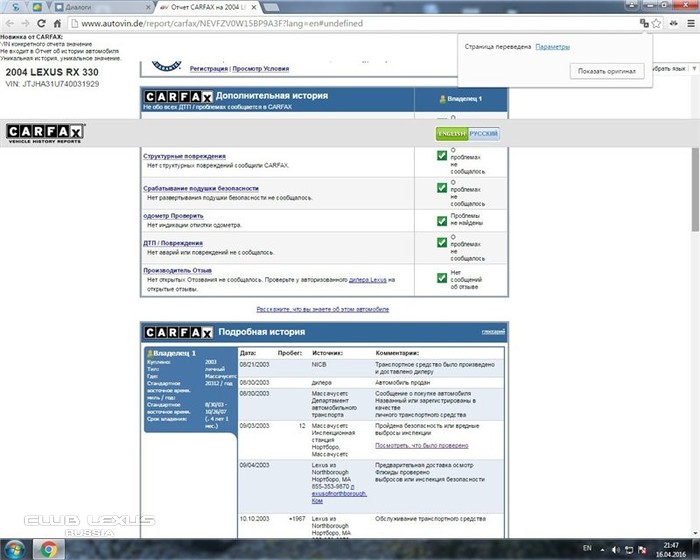Image resolution: width=700 pixels, height=560 pixels.
Task: Click the address bar URL field
Action: 353,23
